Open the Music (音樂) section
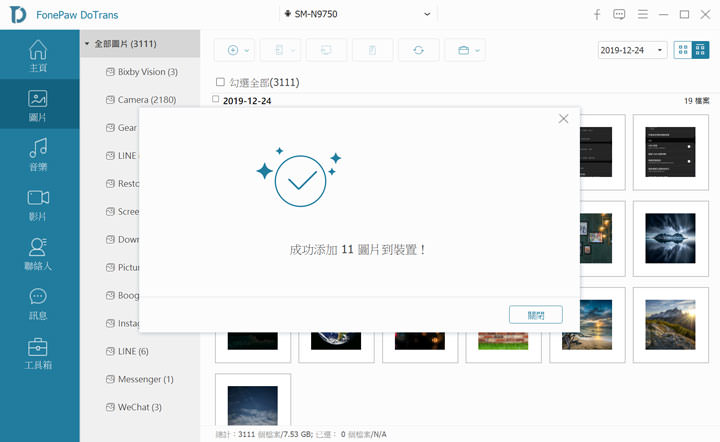Image resolution: width=720 pixels, height=442 pixels. (x=39, y=154)
